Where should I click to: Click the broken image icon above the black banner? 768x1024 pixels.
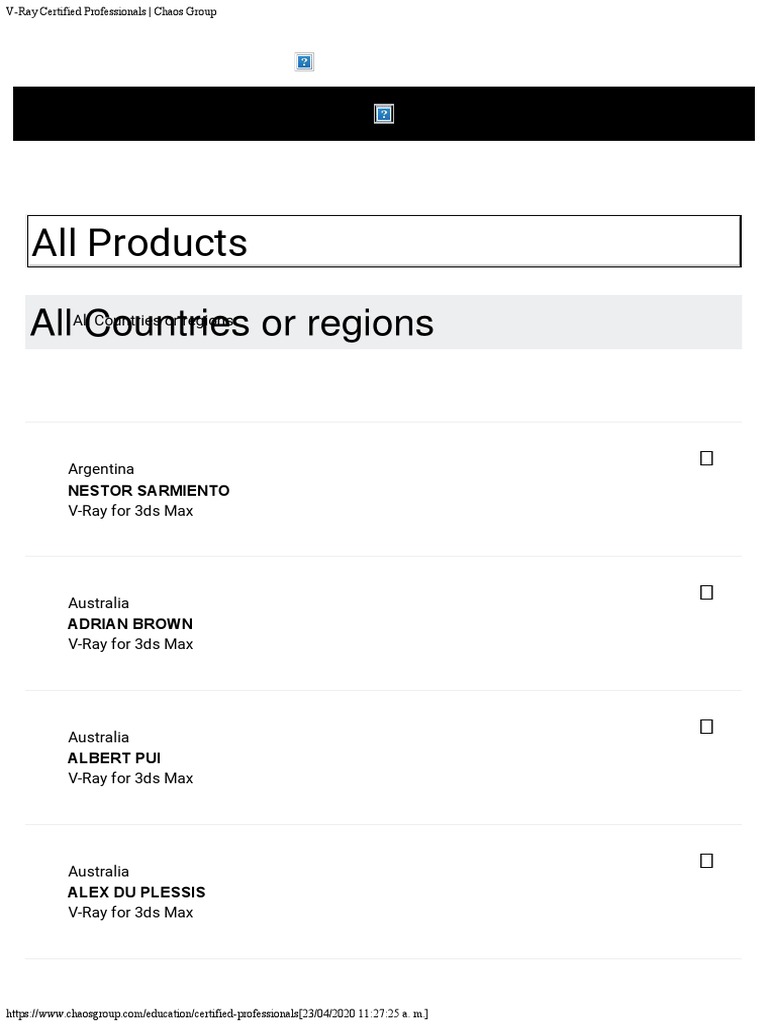click(x=305, y=62)
